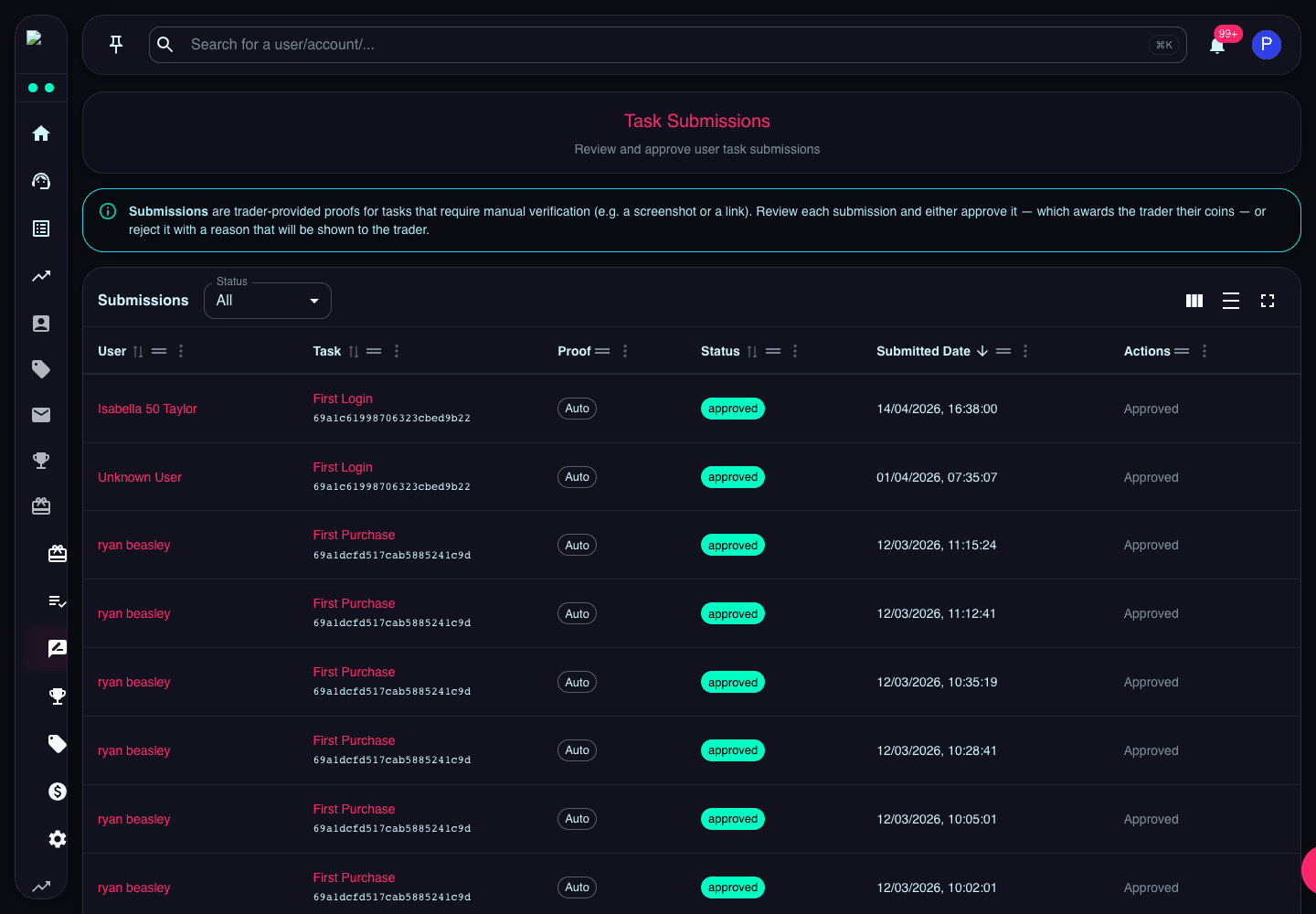The image size is (1316, 914).
Task: Click the Task Submissions page title
Action: (x=697, y=121)
